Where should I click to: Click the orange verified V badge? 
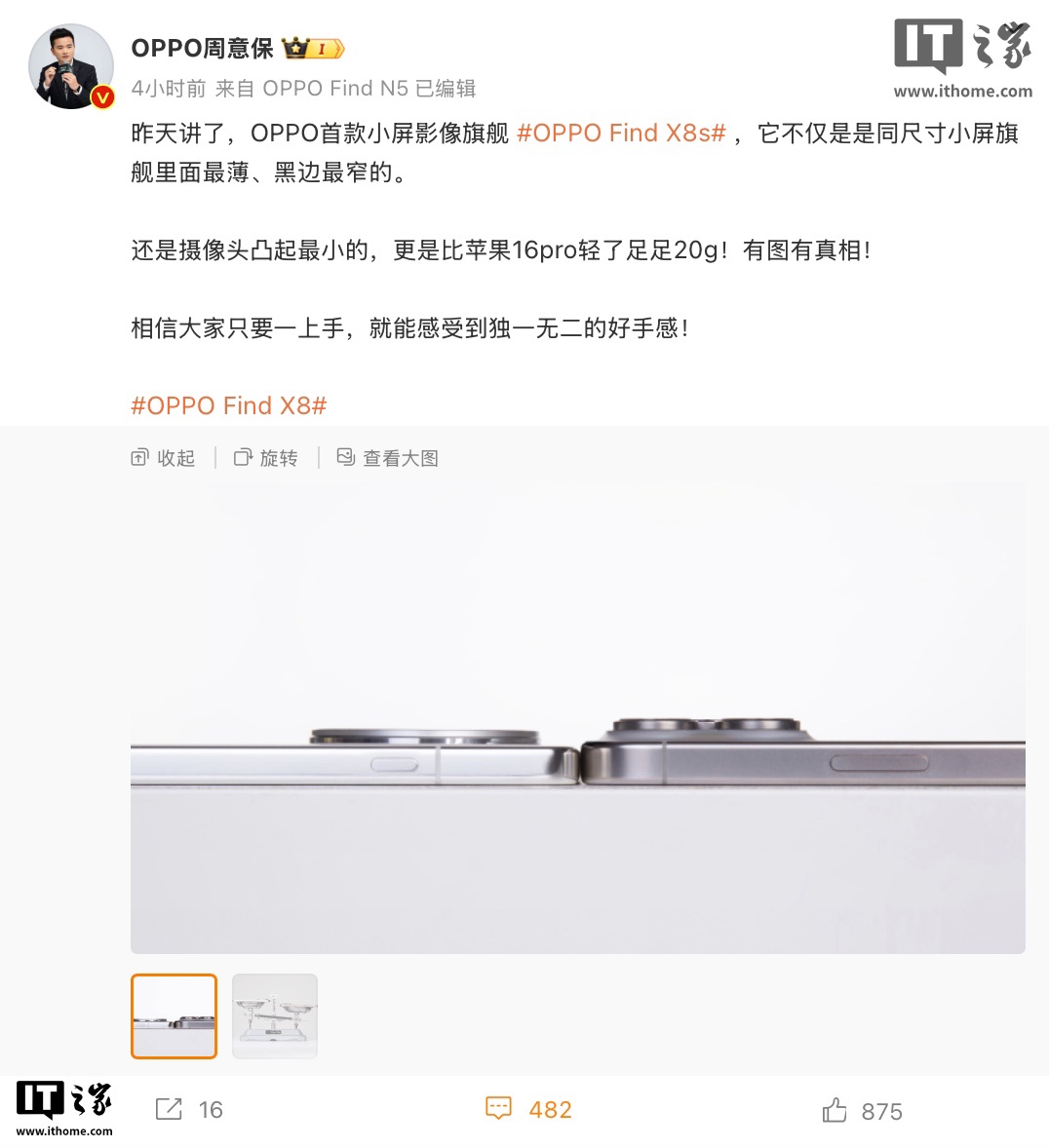tap(102, 96)
